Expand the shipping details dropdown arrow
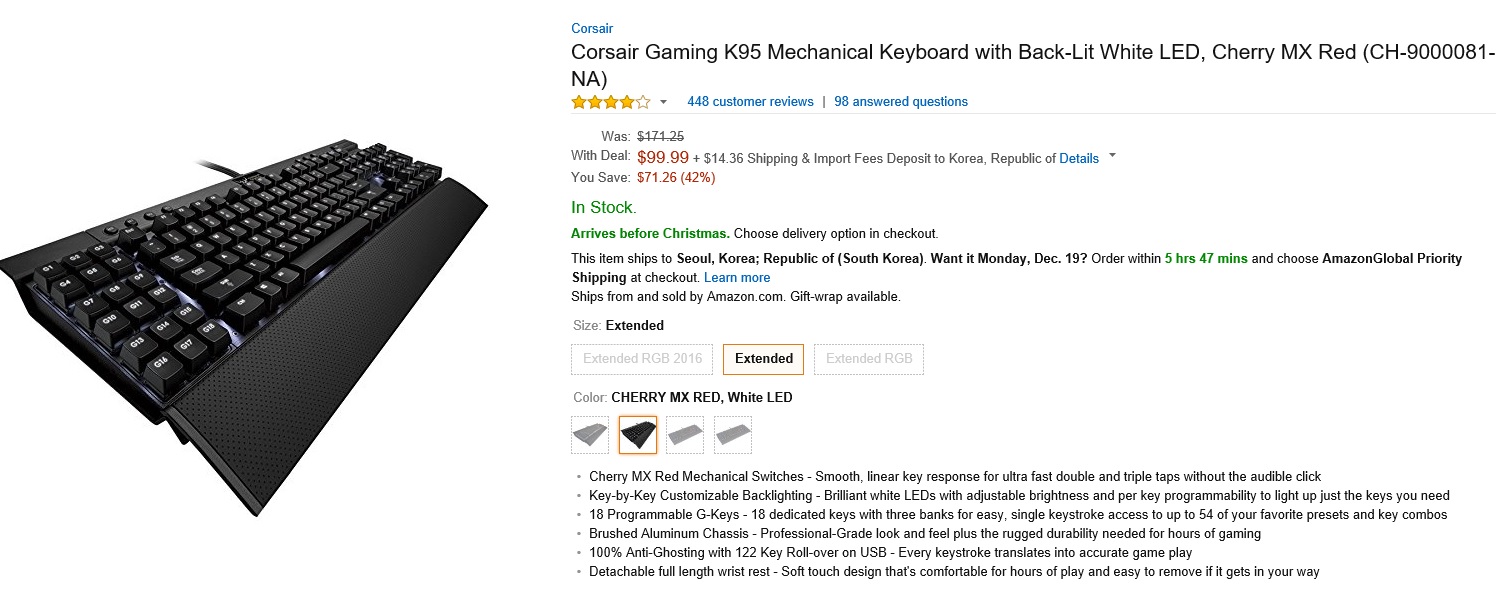Screen dimensions: 1496x601 (x=1113, y=157)
